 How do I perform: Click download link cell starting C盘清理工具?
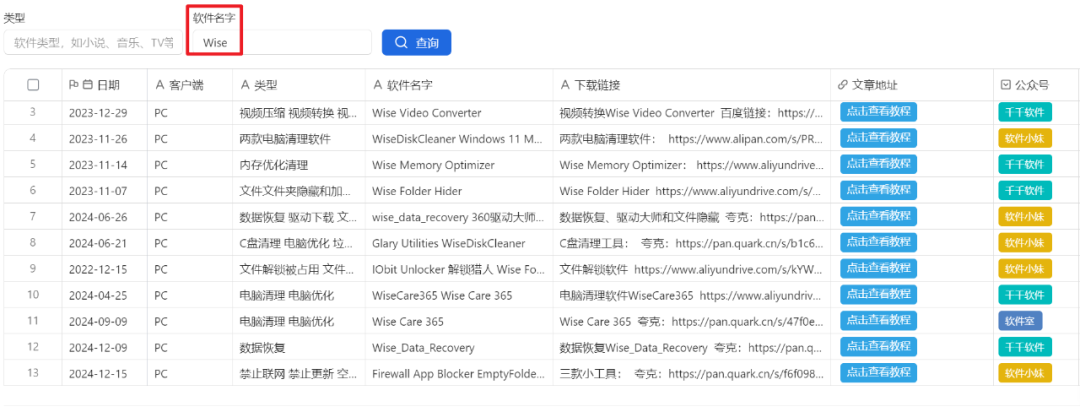(x=692, y=243)
